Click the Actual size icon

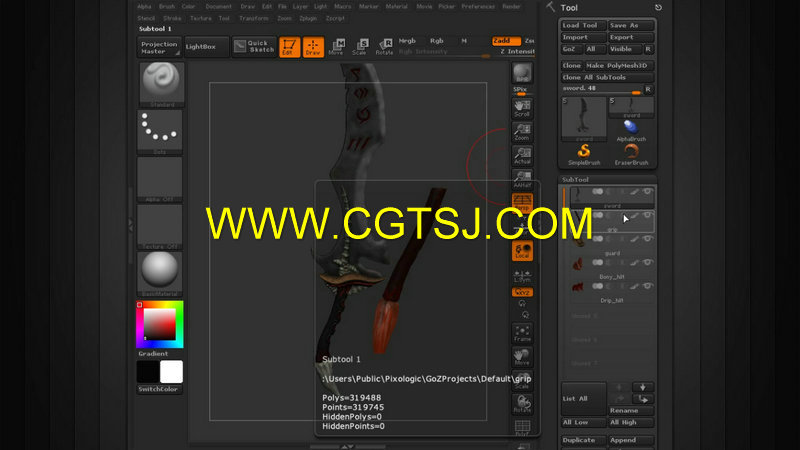[x=522, y=156]
